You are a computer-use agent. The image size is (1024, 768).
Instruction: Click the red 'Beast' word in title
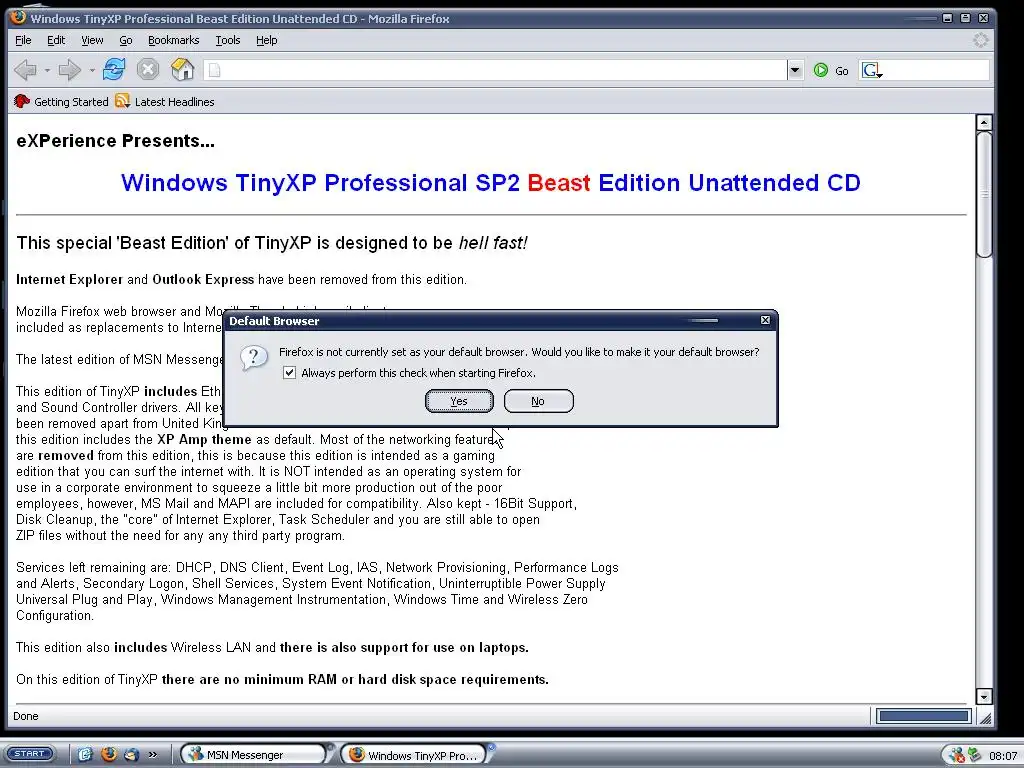(x=559, y=183)
